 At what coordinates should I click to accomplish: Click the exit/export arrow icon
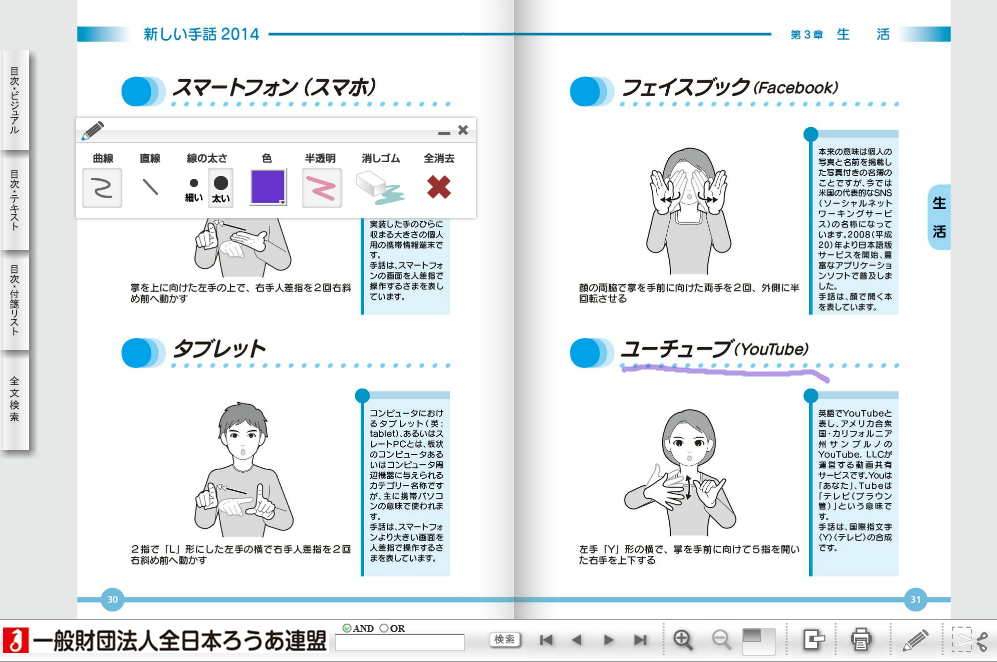[x=813, y=639]
